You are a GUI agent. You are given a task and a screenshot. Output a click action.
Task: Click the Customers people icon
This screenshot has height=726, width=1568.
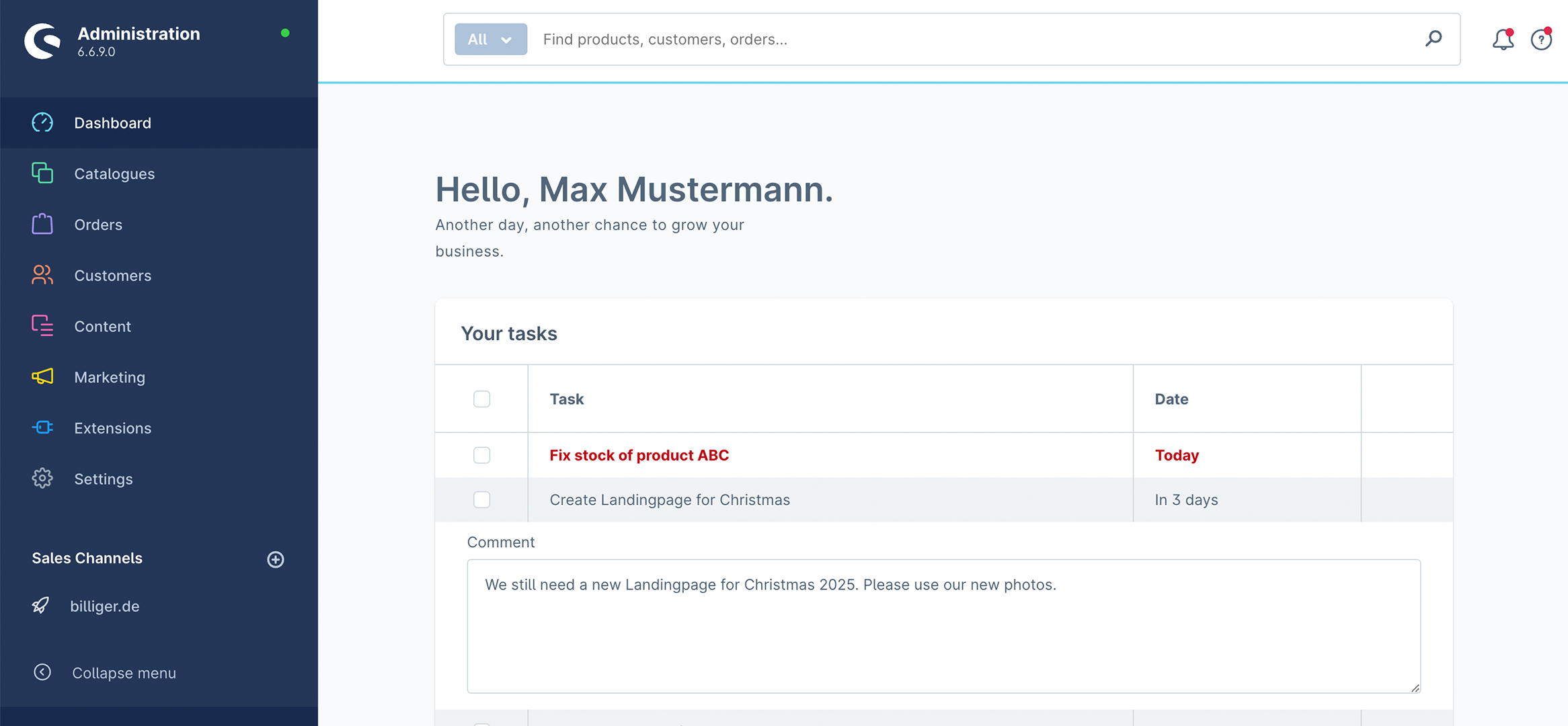point(42,275)
